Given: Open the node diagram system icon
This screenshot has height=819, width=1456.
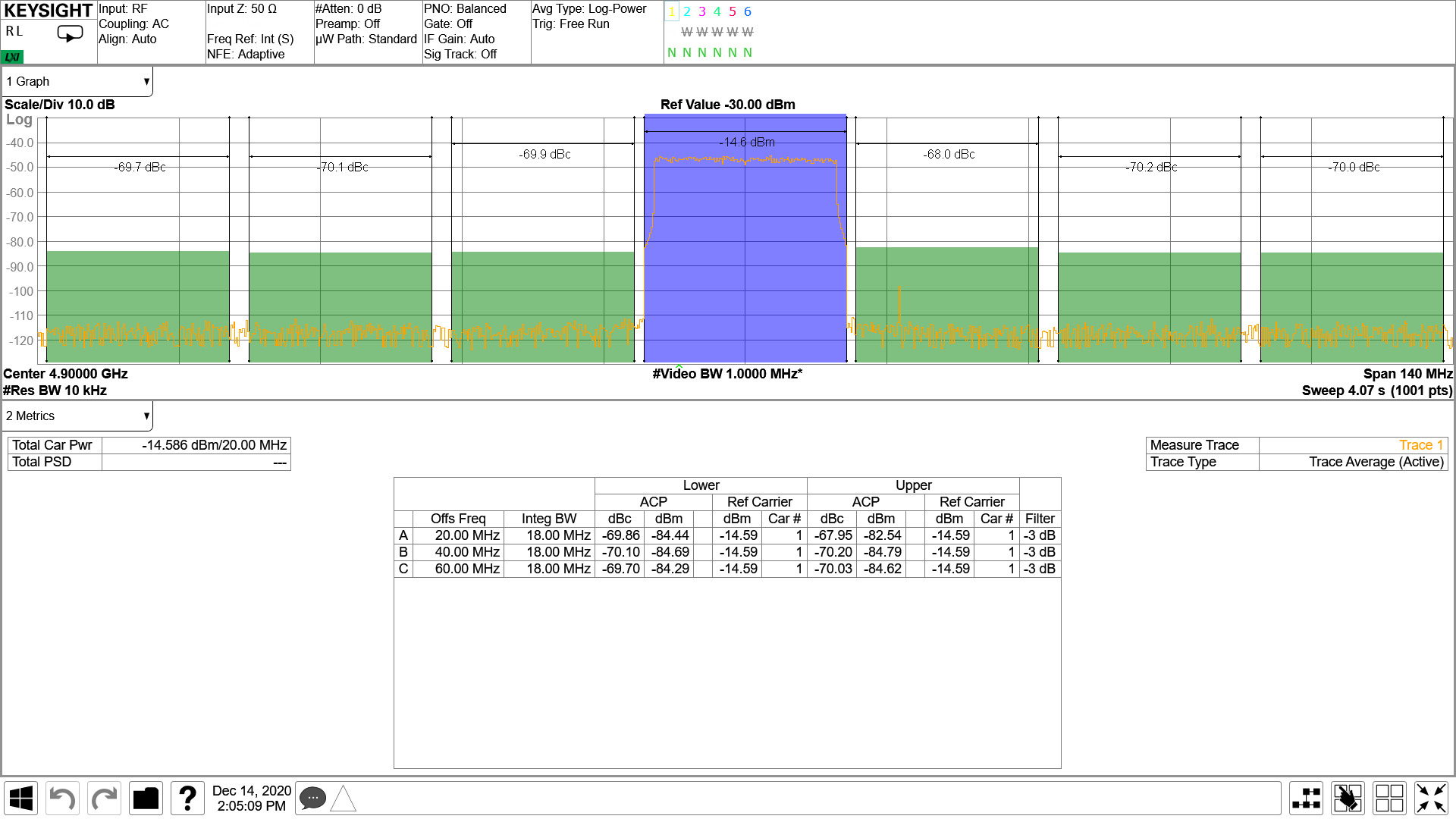Looking at the screenshot, I should tap(1306, 798).
